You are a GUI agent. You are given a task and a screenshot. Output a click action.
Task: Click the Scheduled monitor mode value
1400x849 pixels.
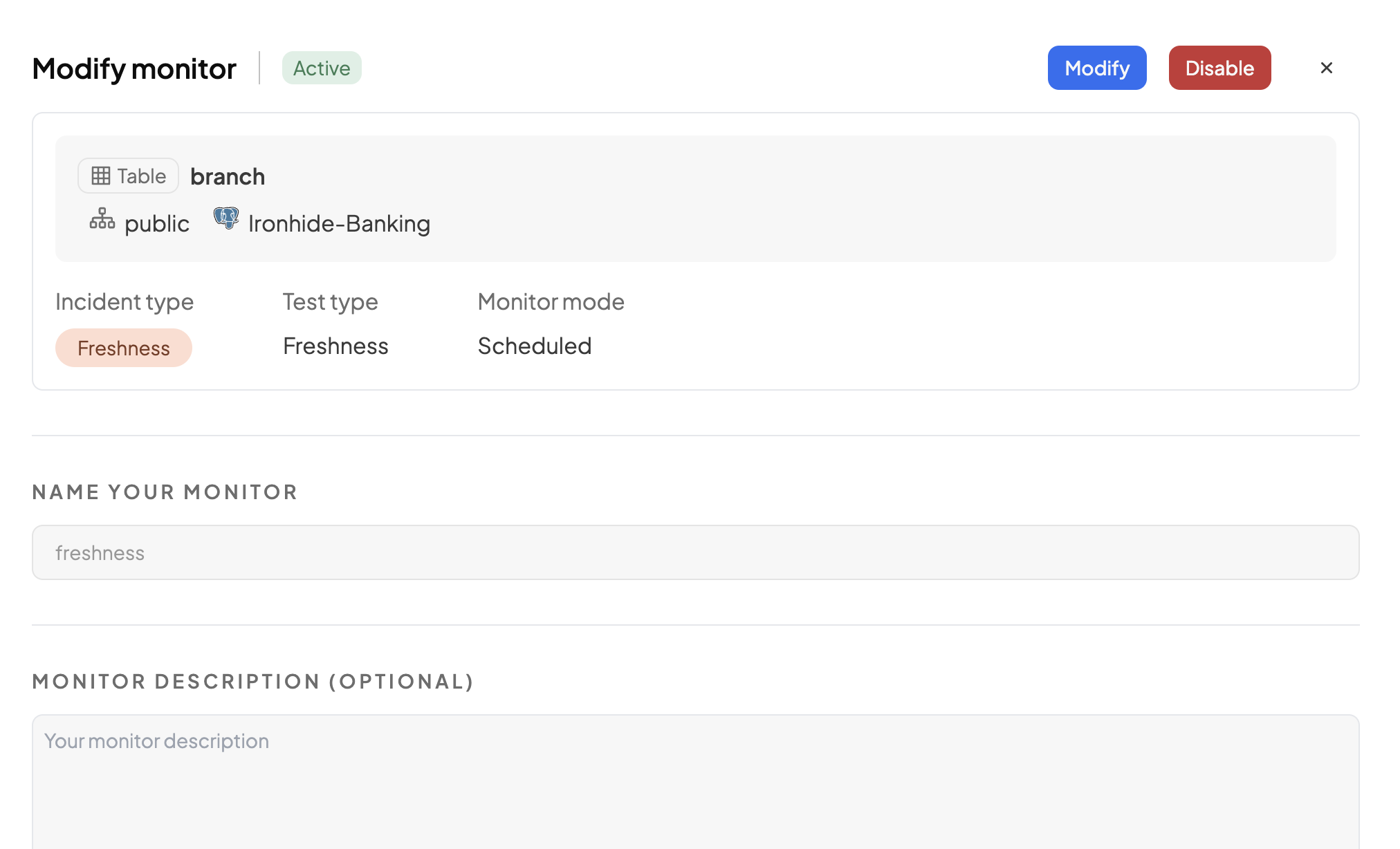tap(535, 346)
